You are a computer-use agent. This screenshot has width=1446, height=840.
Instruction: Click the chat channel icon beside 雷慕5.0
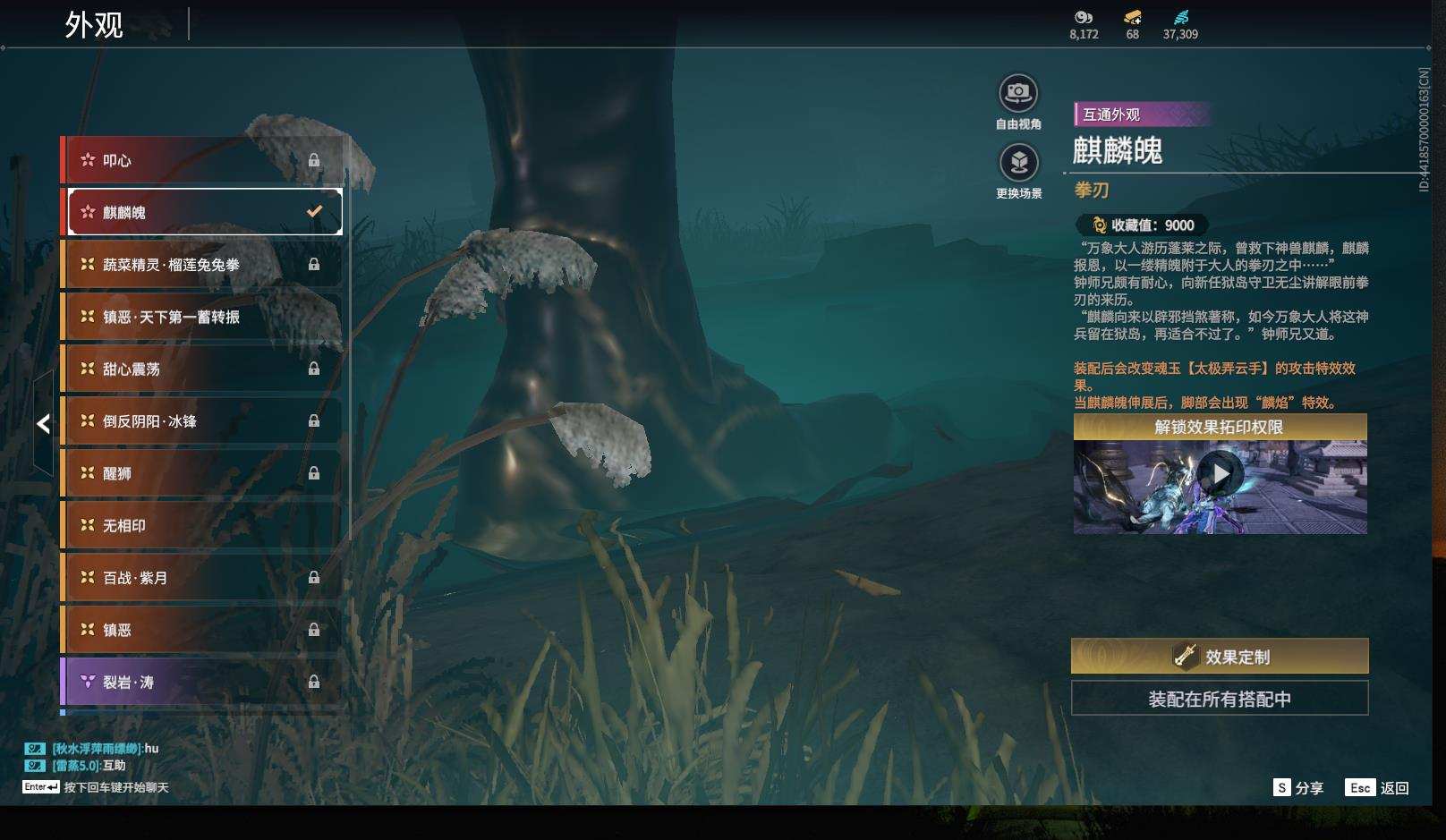click(x=35, y=766)
